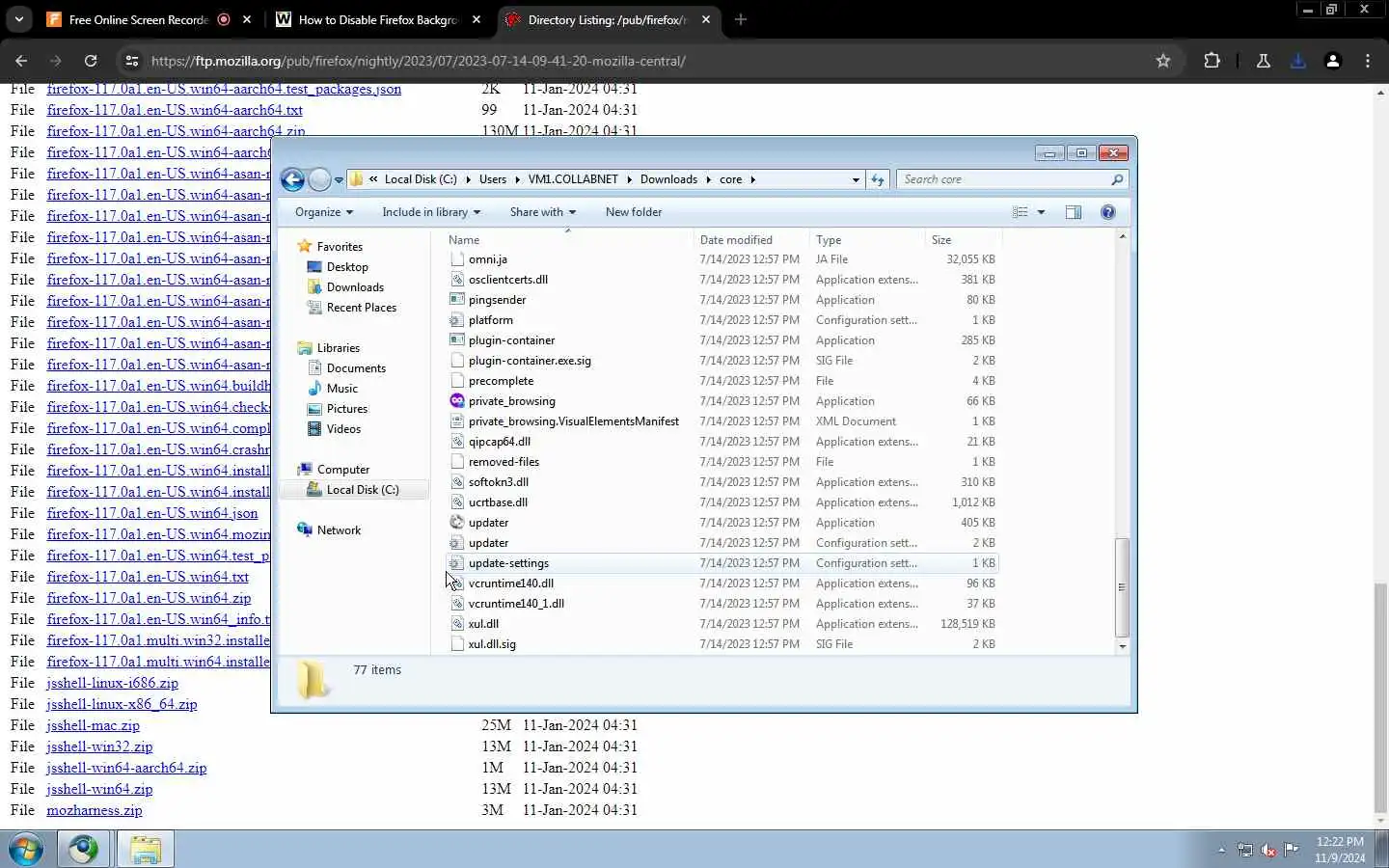Screen dimensions: 1389x868
Task: Open firefox-117.0a1.en-US.win64.zip link
Action: click(x=149, y=598)
